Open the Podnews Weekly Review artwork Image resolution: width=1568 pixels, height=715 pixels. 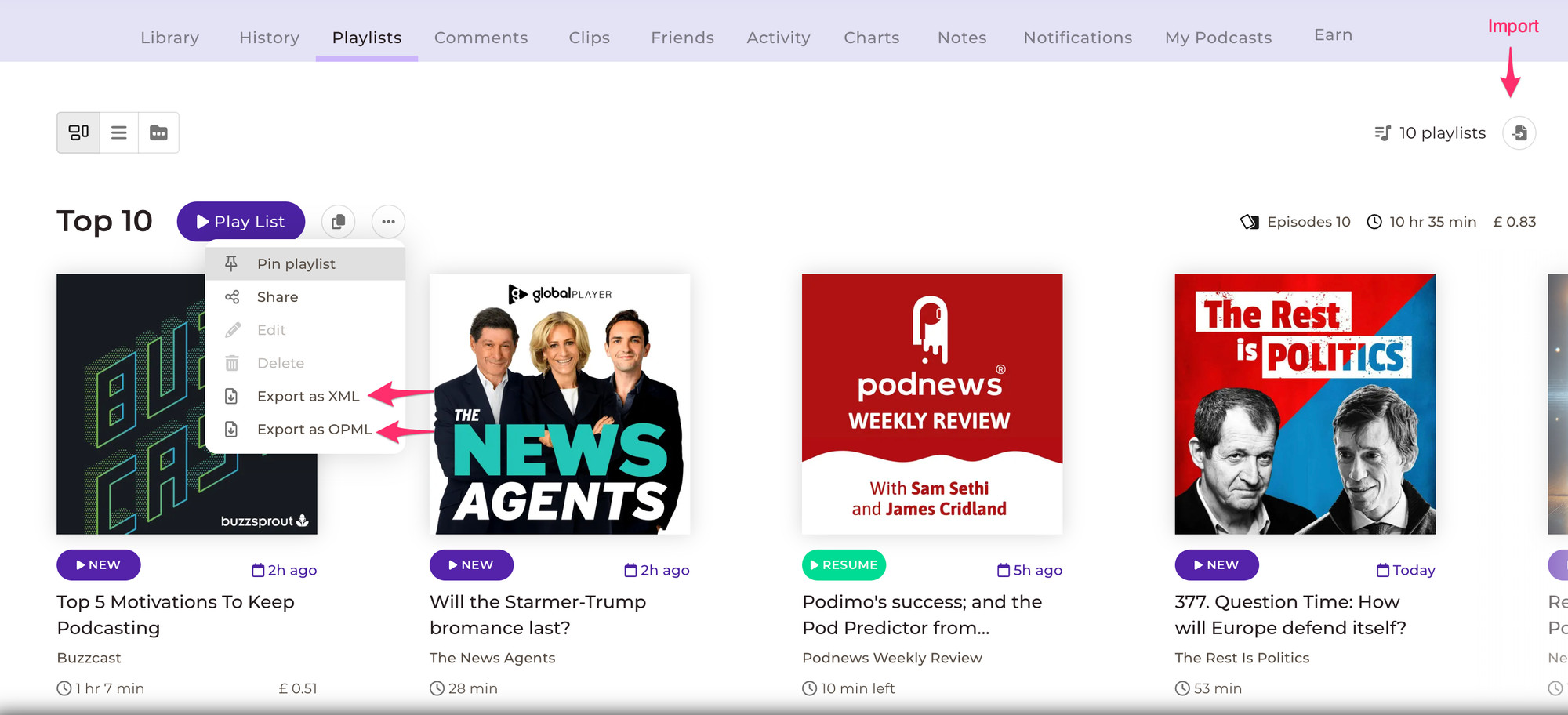[x=932, y=404]
